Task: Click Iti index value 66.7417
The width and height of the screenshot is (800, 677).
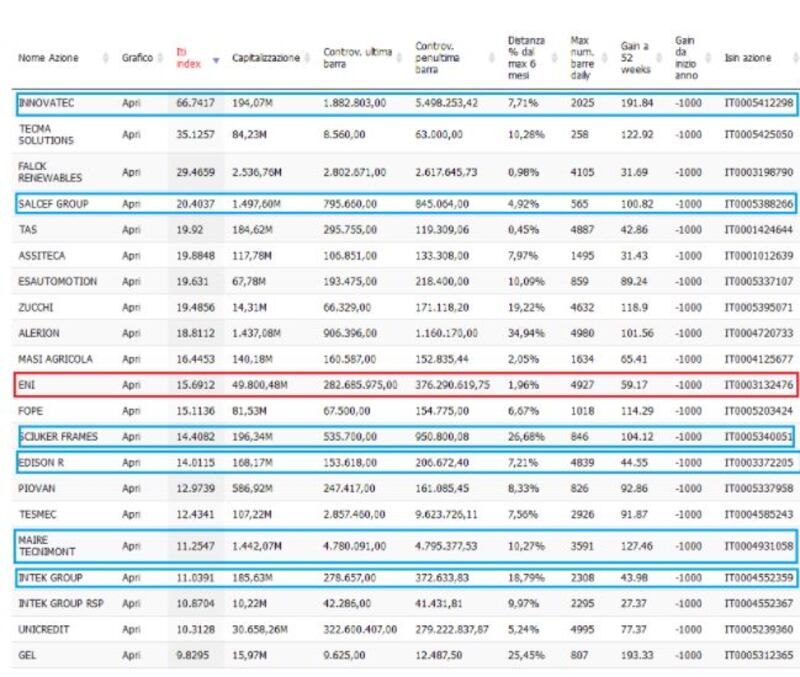Action: pyautogui.click(x=195, y=103)
